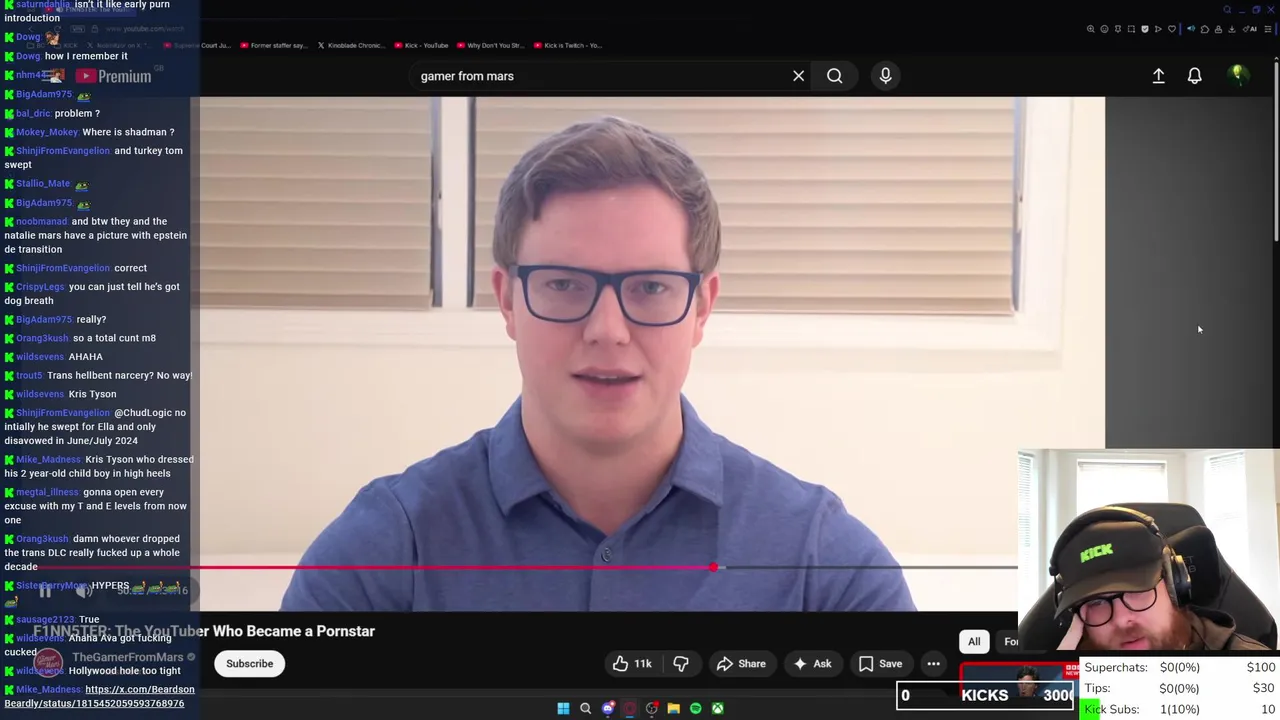Open the Windows Start menu
Viewport: 1280px width, 720px height.
(x=563, y=708)
